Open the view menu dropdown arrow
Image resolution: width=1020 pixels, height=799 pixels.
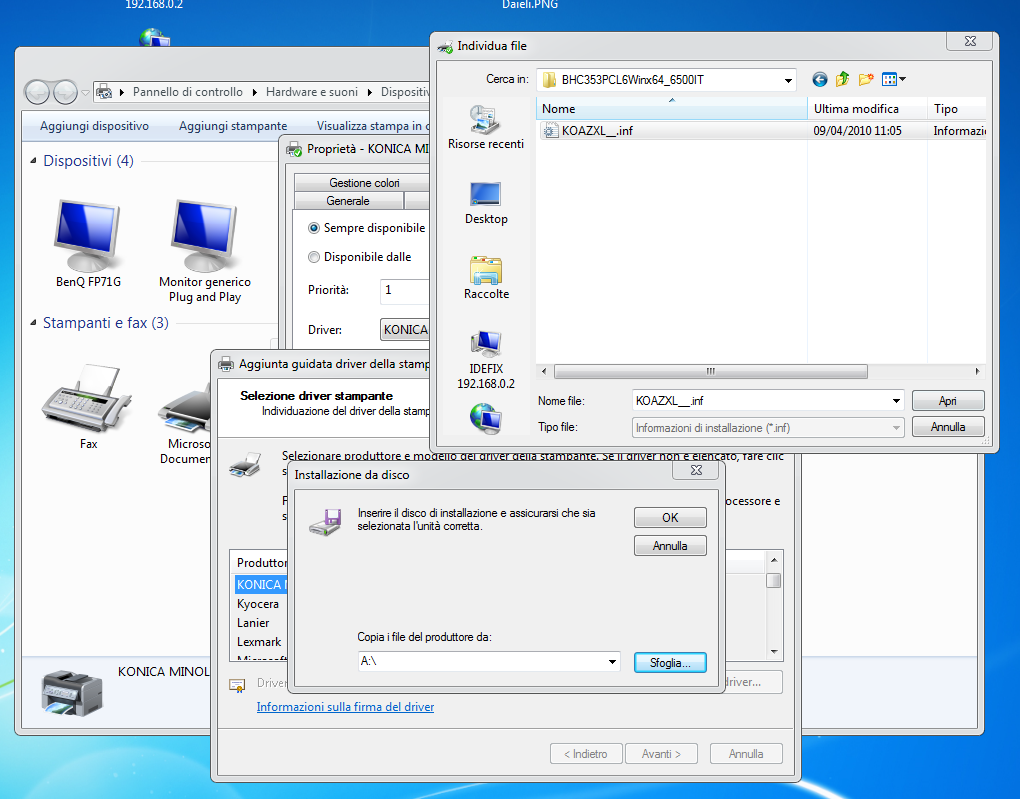pyautogui.click(x=903, y=79)
